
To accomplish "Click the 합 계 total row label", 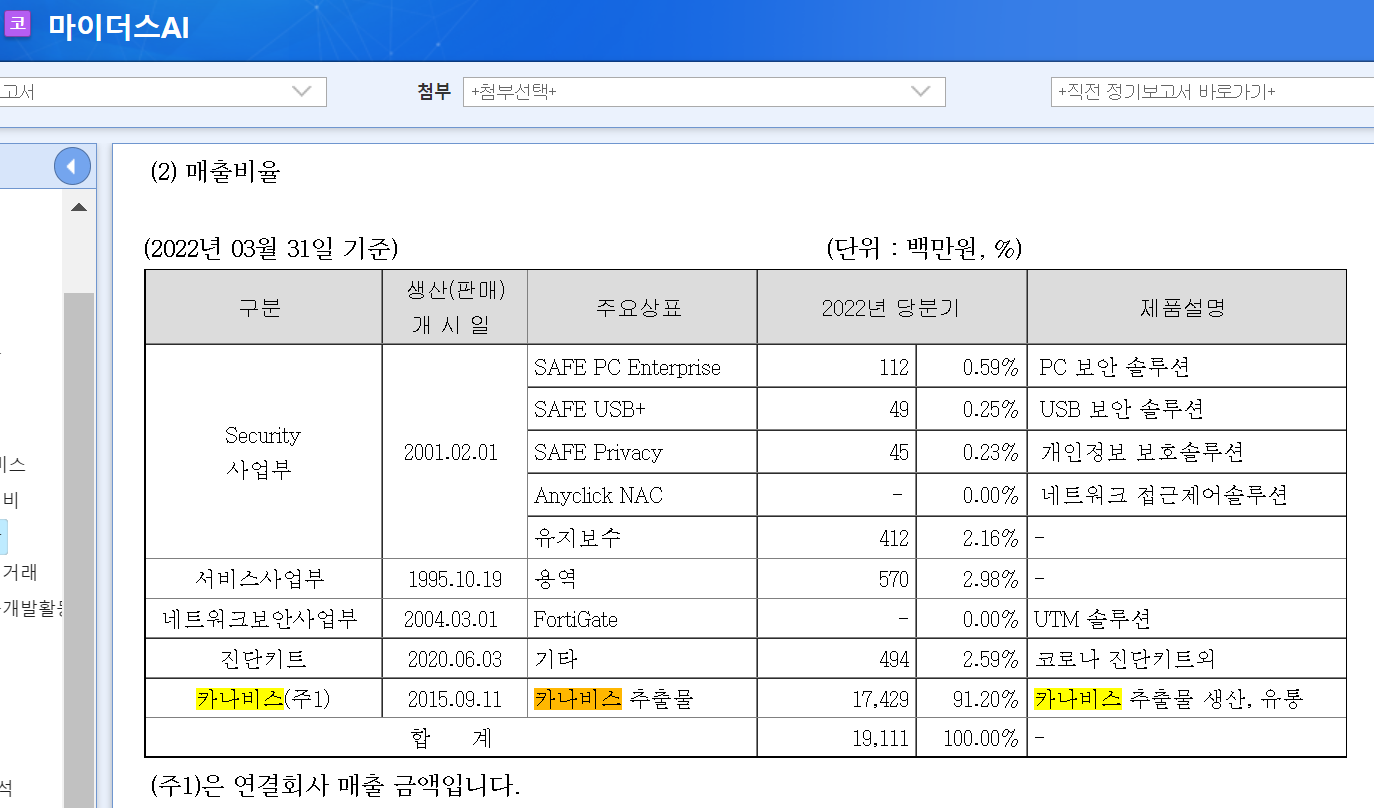I will click(x=451, y=738).
